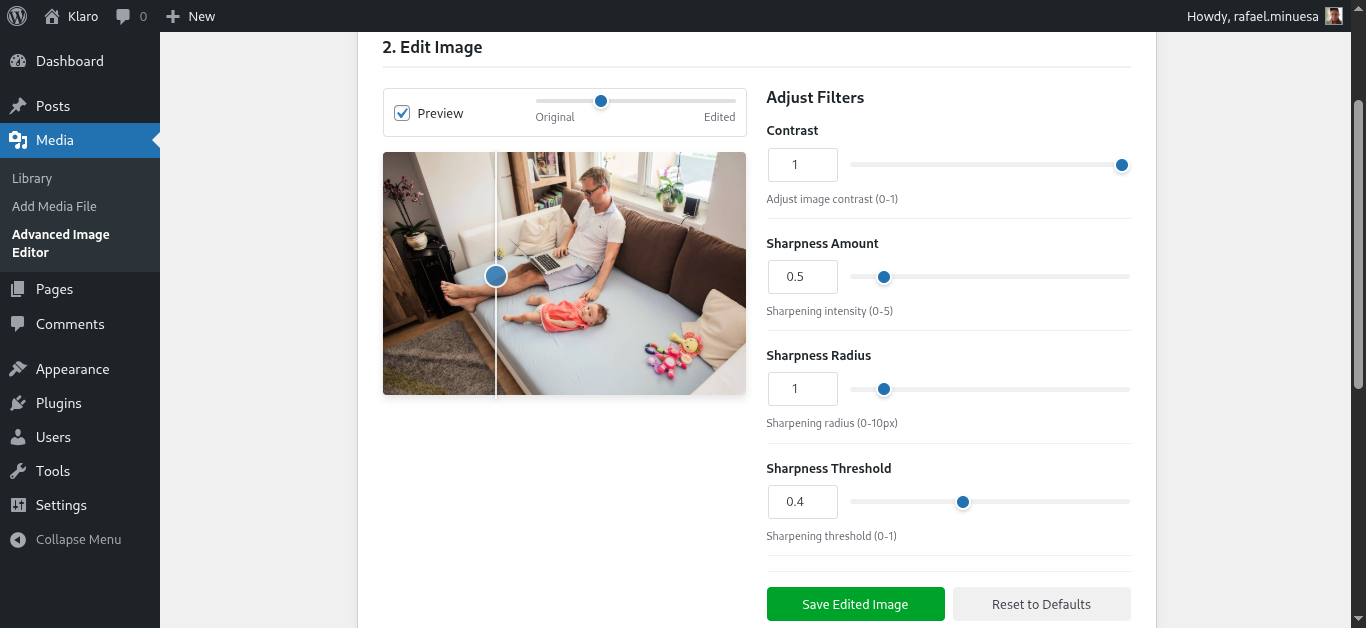Image resolution: width=1366 pixels, height=628 pixels.
Task: Uncheck the Preview checkbox
Action: [x=402, y=113]
